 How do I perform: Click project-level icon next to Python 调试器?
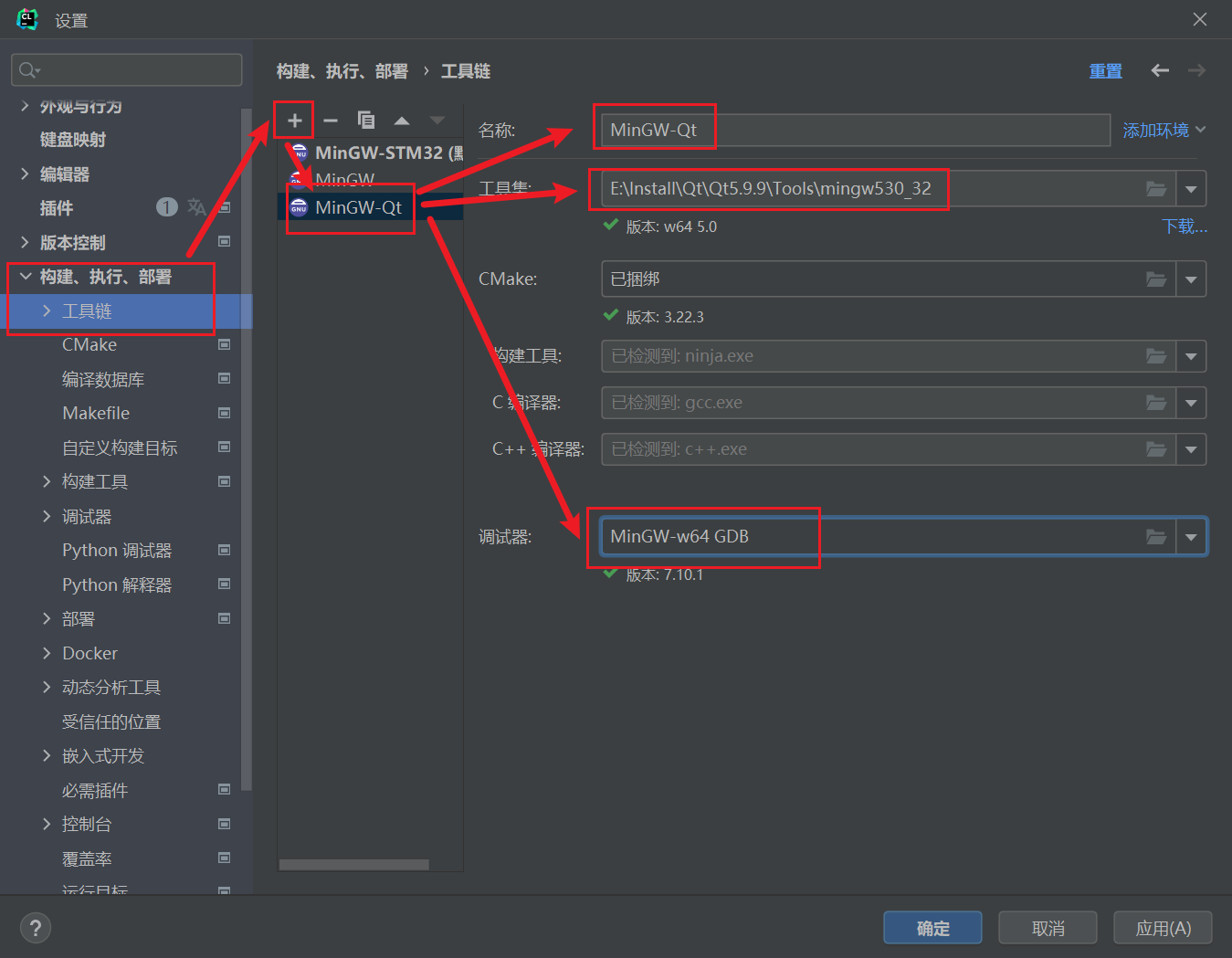click(x=224, y=550)
